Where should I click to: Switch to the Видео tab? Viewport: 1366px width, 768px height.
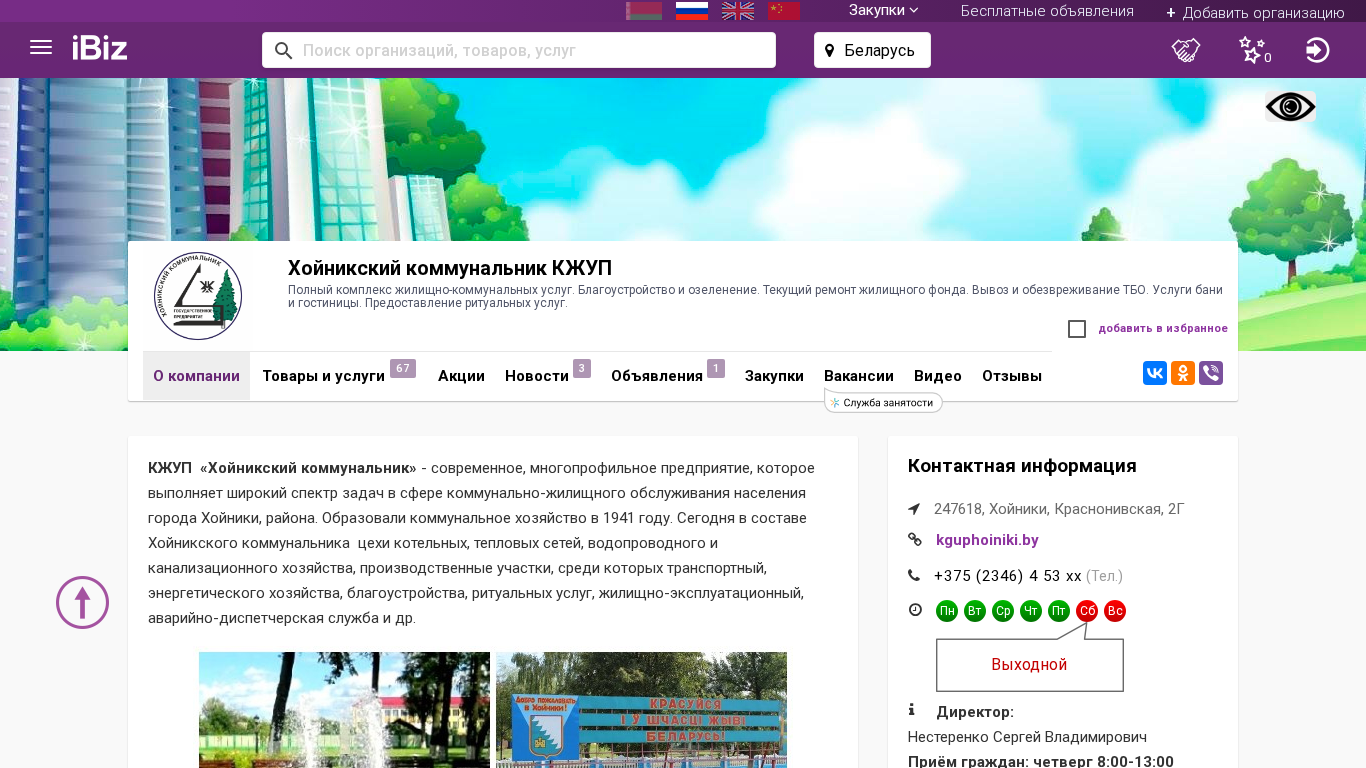click(938, 376)
